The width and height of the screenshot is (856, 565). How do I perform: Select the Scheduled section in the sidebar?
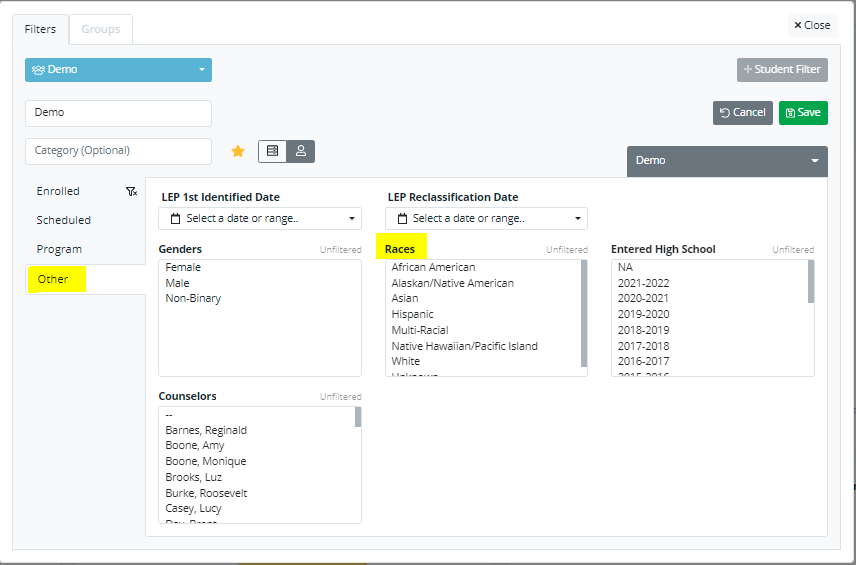(64, 220)
